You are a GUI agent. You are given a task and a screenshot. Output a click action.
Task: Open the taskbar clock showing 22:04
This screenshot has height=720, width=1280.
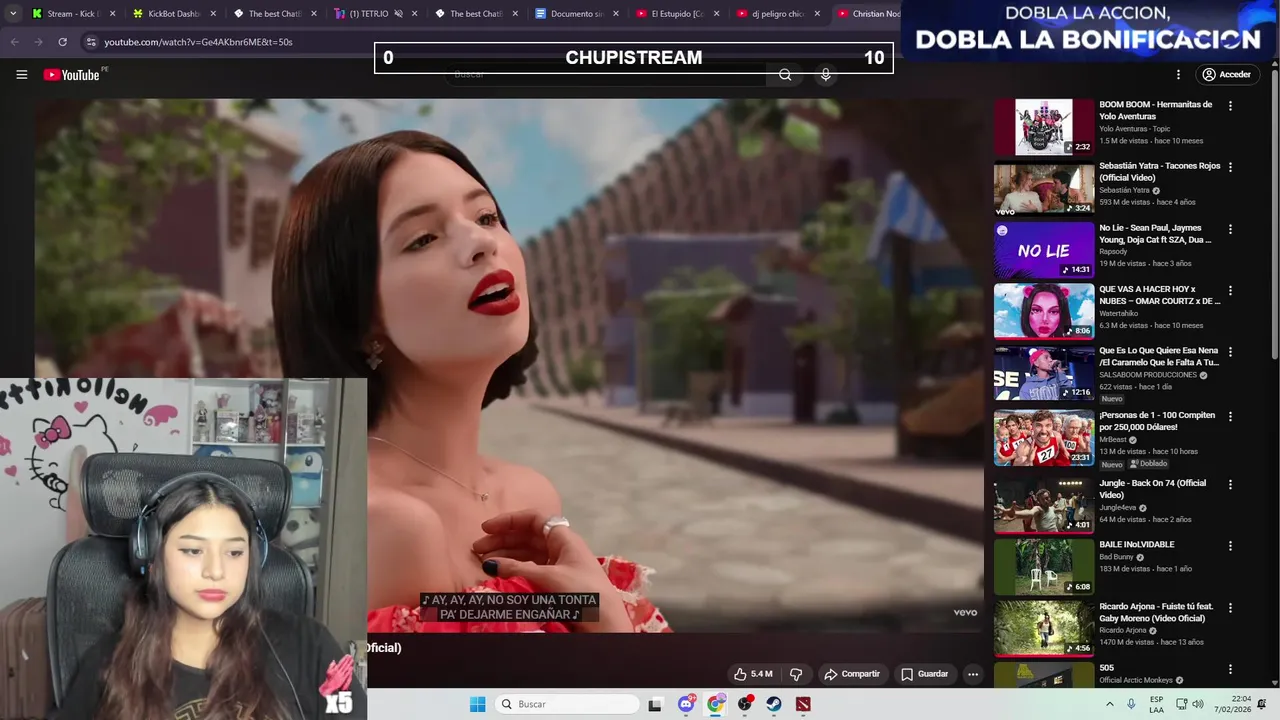[x=1231, y=704]
